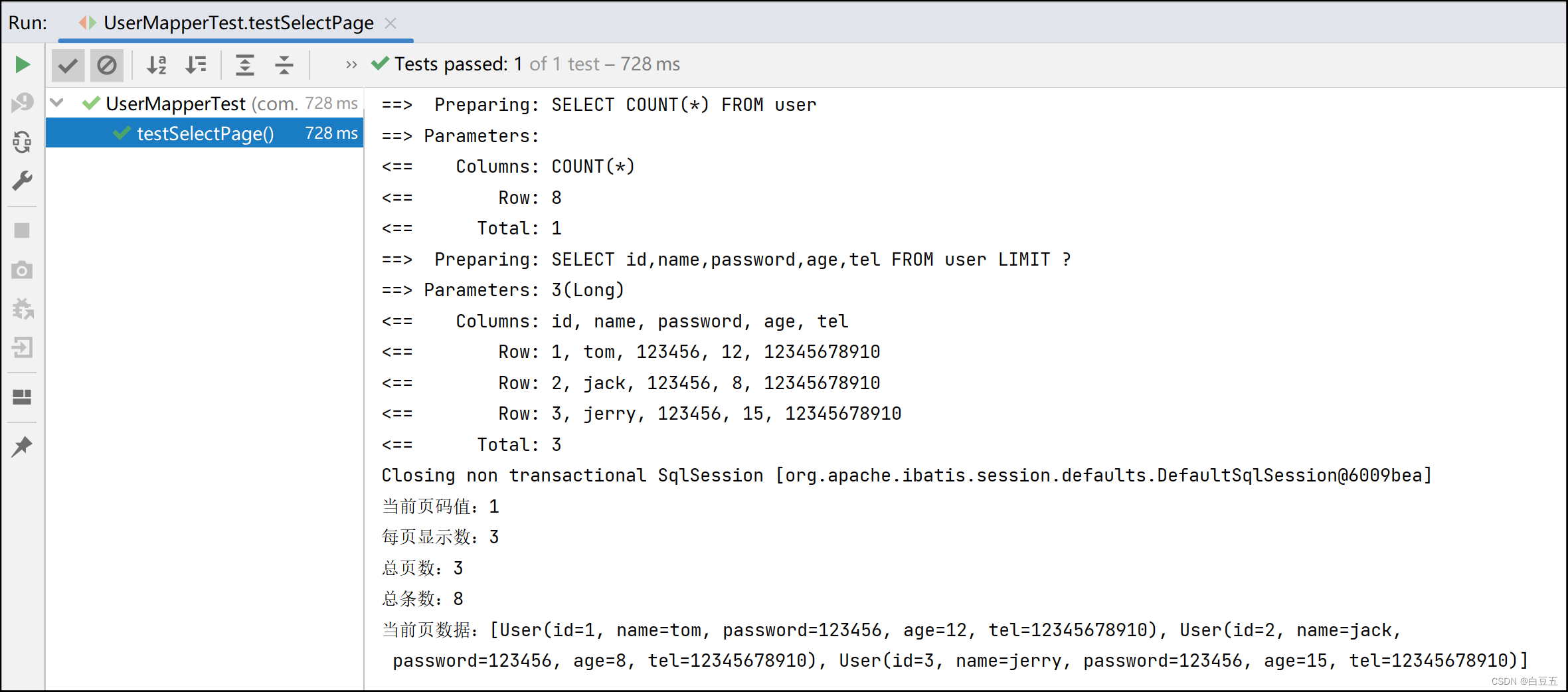Click 'Columns: COUNT(*)' console line

click(x=509, y=167)
